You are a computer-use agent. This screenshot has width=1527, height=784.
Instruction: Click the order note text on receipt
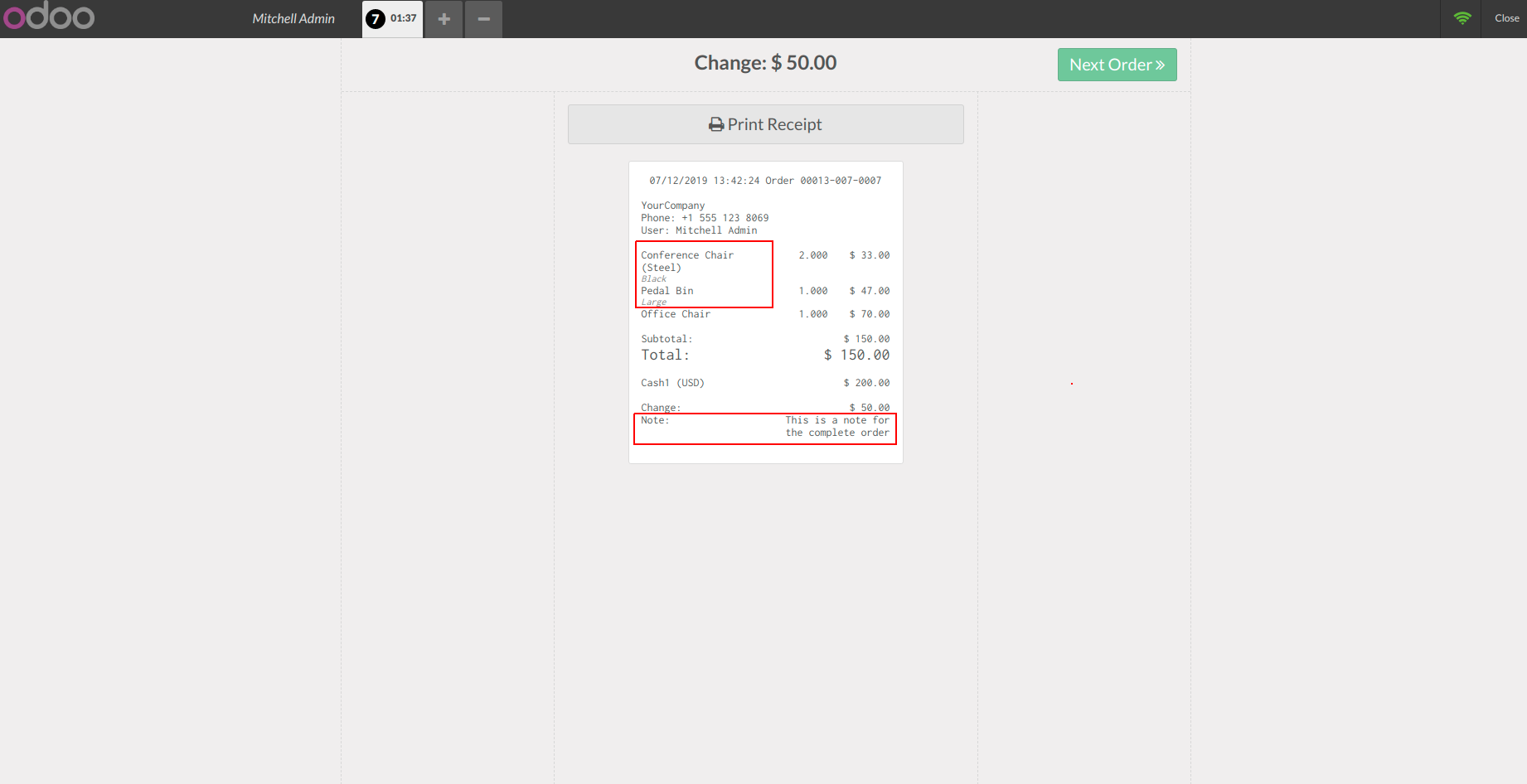[x=837, y=426]
